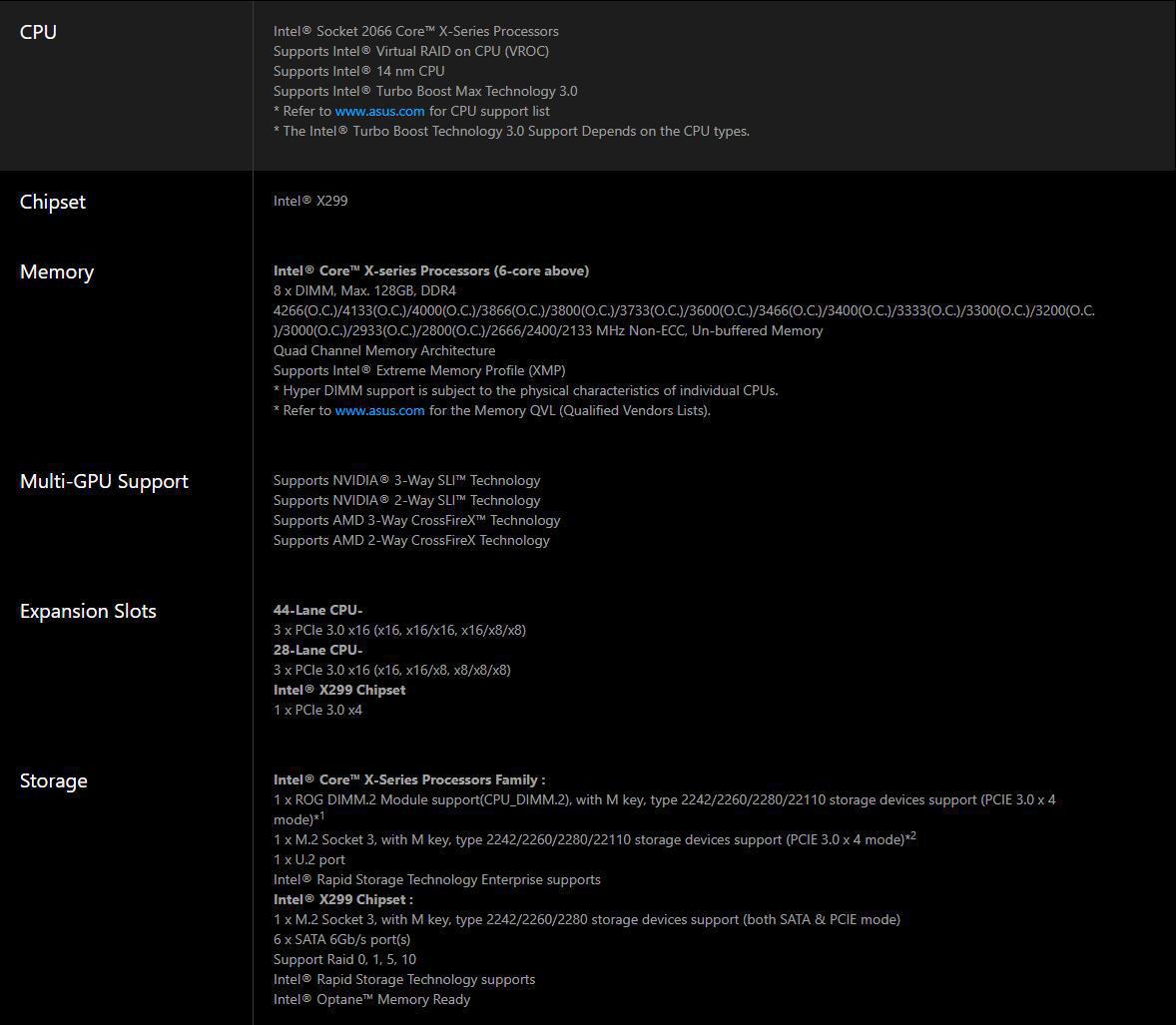
Task: Select "Intel® Core™ X-Series Processors Family :" heading
Action: tap(409, 779)
